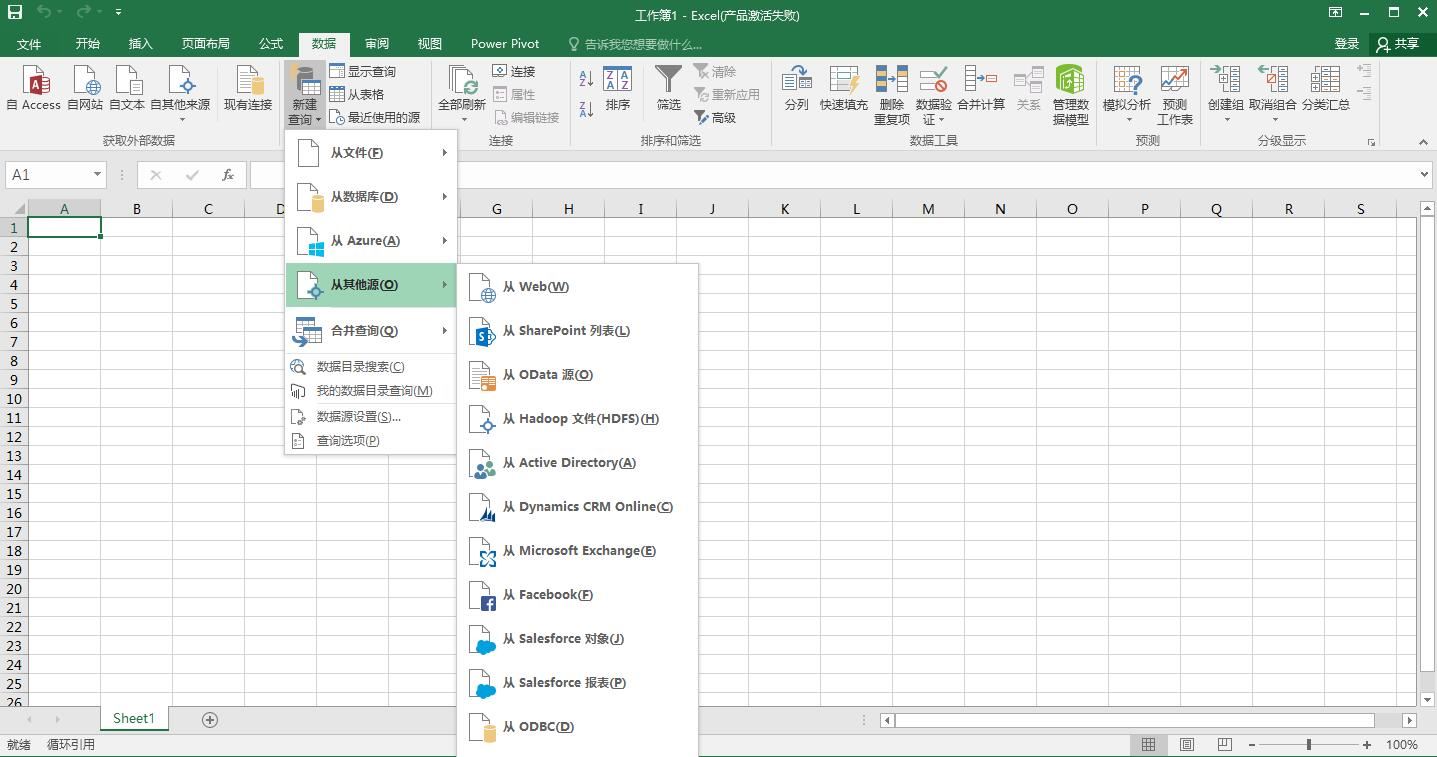Expand 合并查询(Q) submenu
The width and height of the screenshot is (1437, 757).
tap(371, 331)
